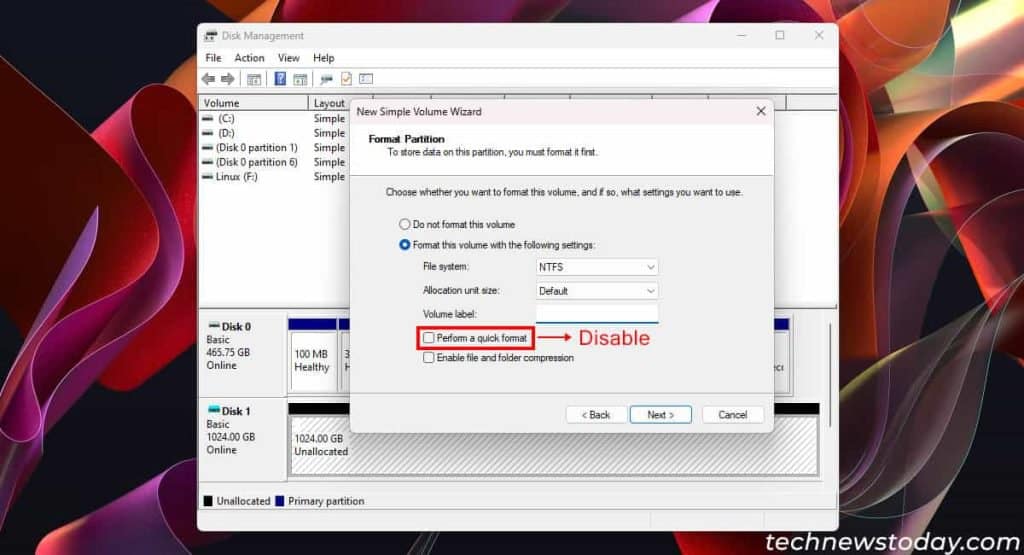Open the File system NTFS dropdown
Image resolution: width=1024 pixels, height=555 pixels.
pyautogui.click(x=597, y=267)
